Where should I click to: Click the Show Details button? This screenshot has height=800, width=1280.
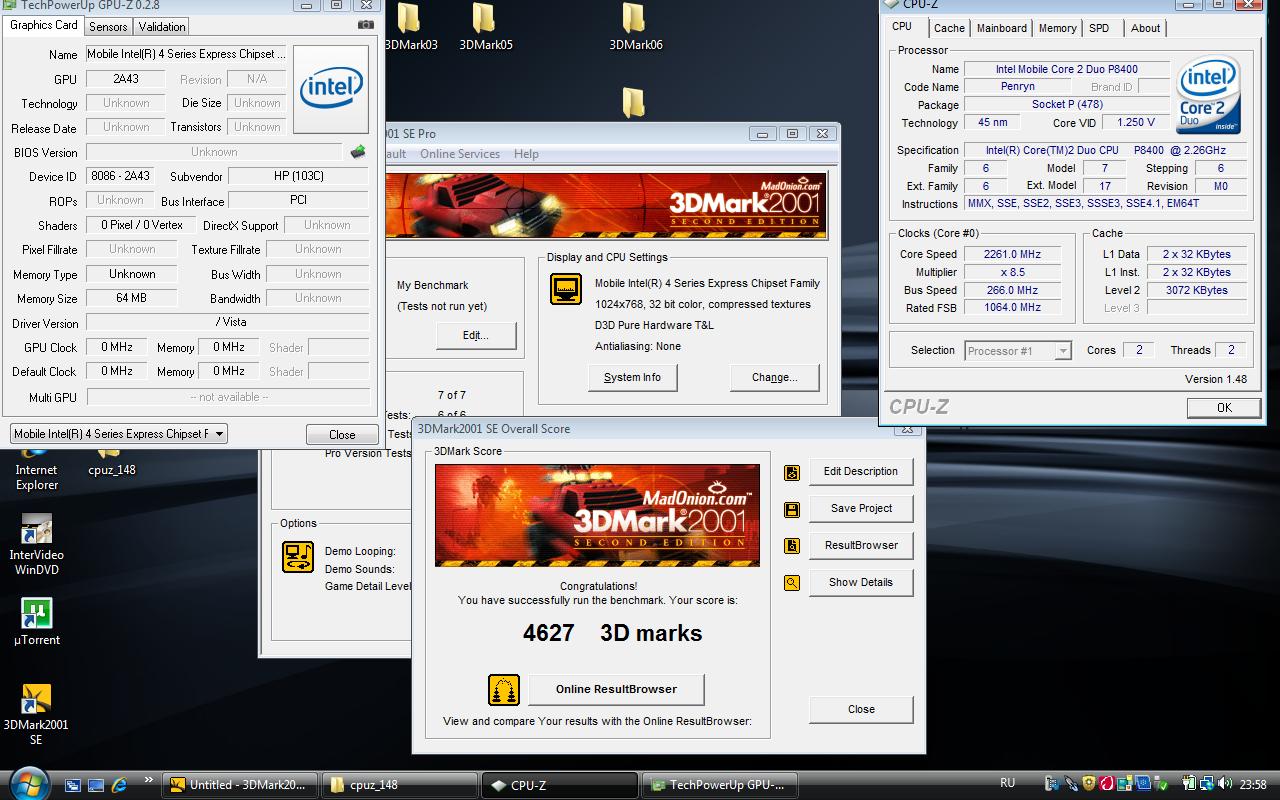[x=861, y=583]
